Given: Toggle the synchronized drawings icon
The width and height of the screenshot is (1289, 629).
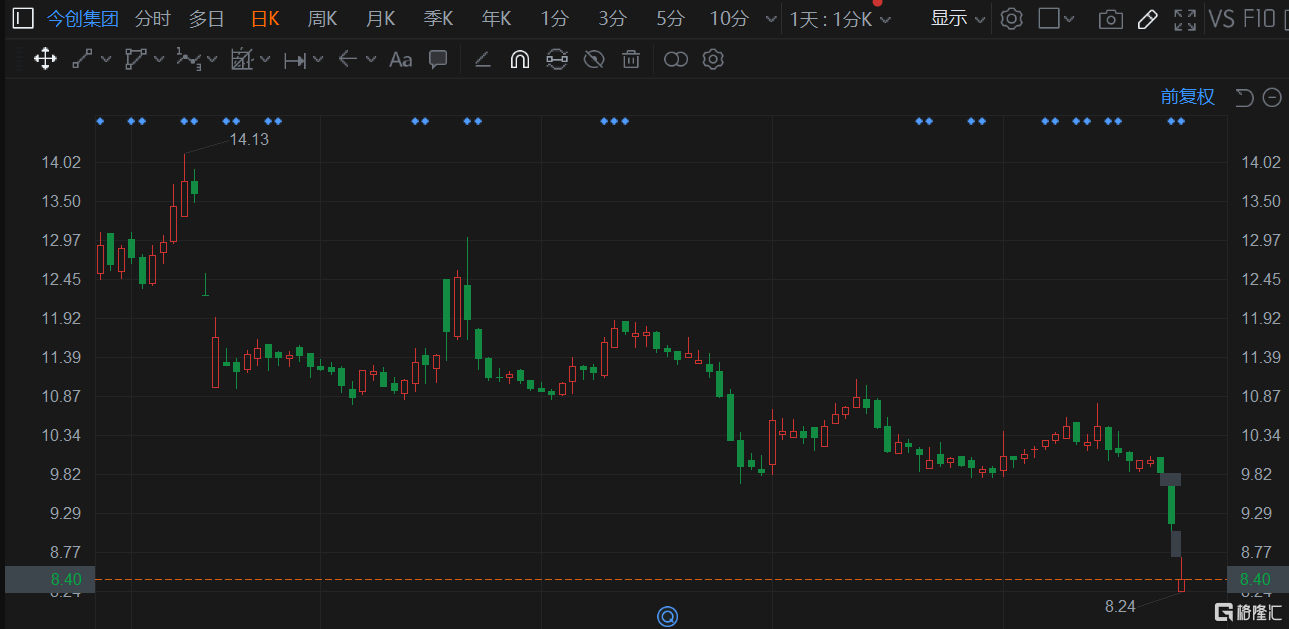Looking at the screenshot, I should click(x=557, y=59).
